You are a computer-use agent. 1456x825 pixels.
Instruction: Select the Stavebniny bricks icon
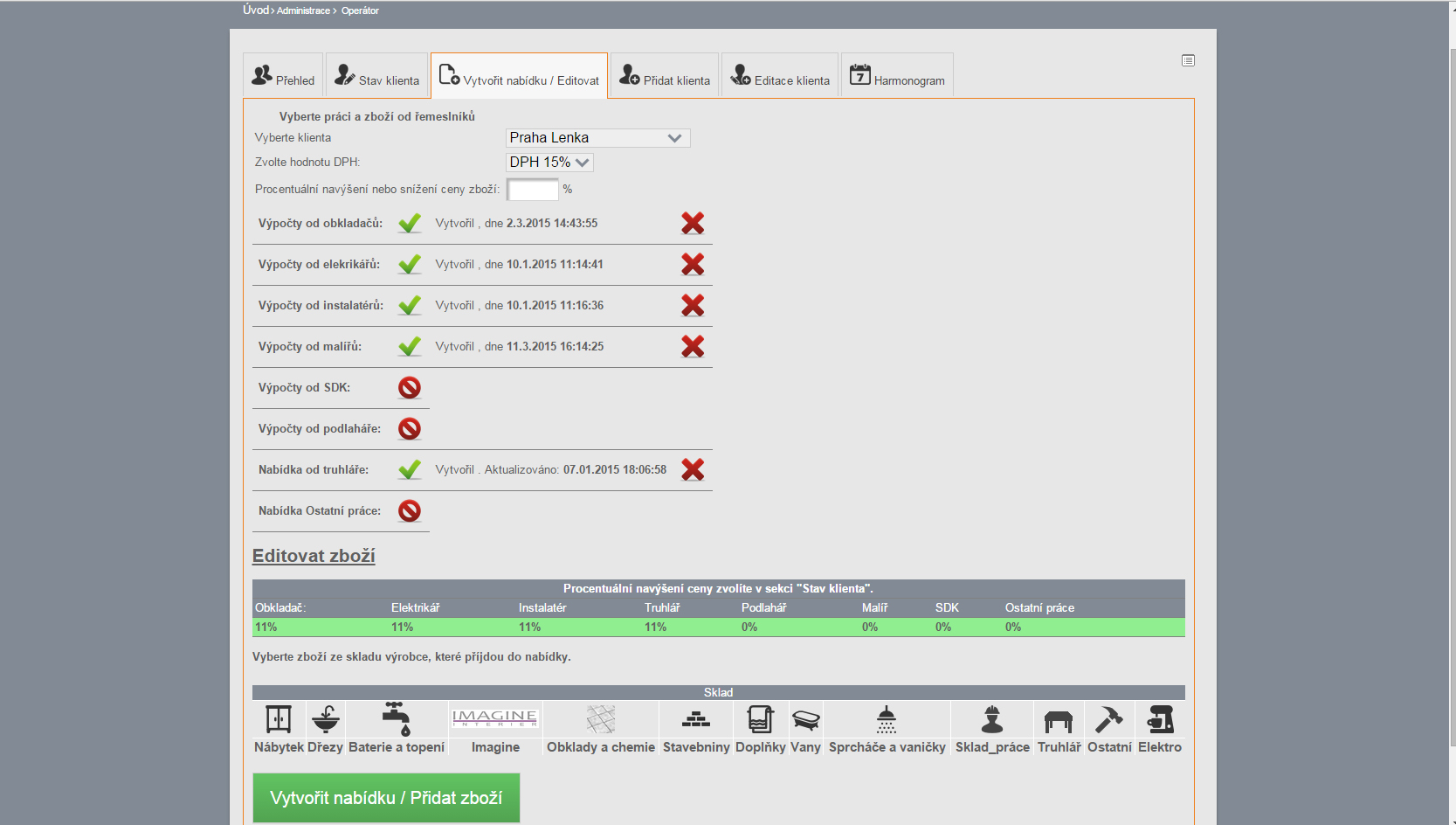click(695, 719)
